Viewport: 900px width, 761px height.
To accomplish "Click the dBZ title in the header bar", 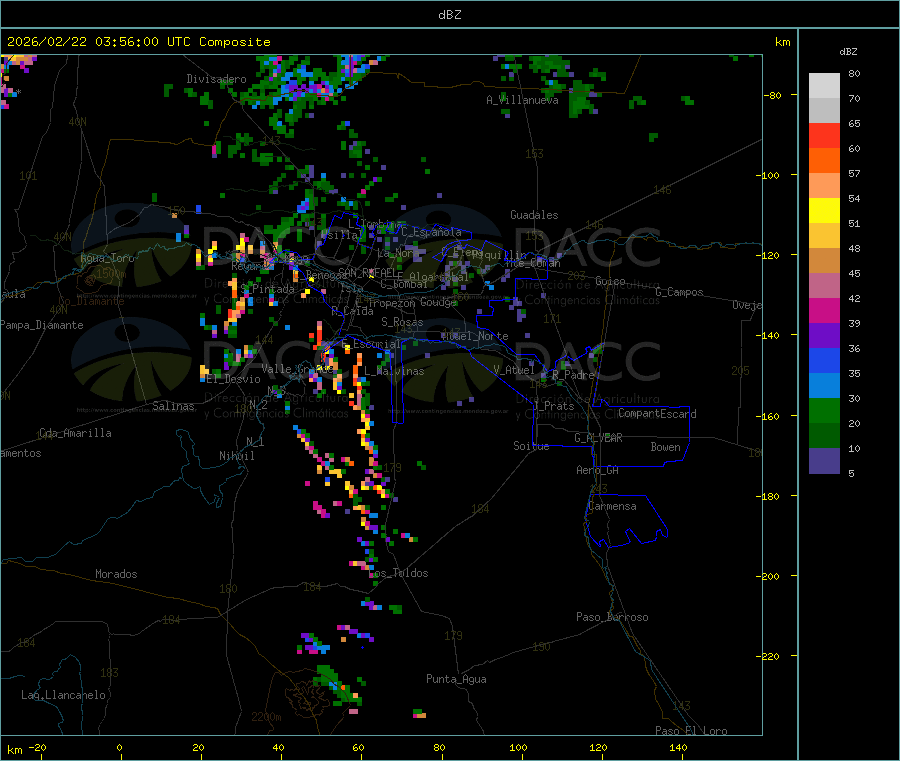I will 449,15.
